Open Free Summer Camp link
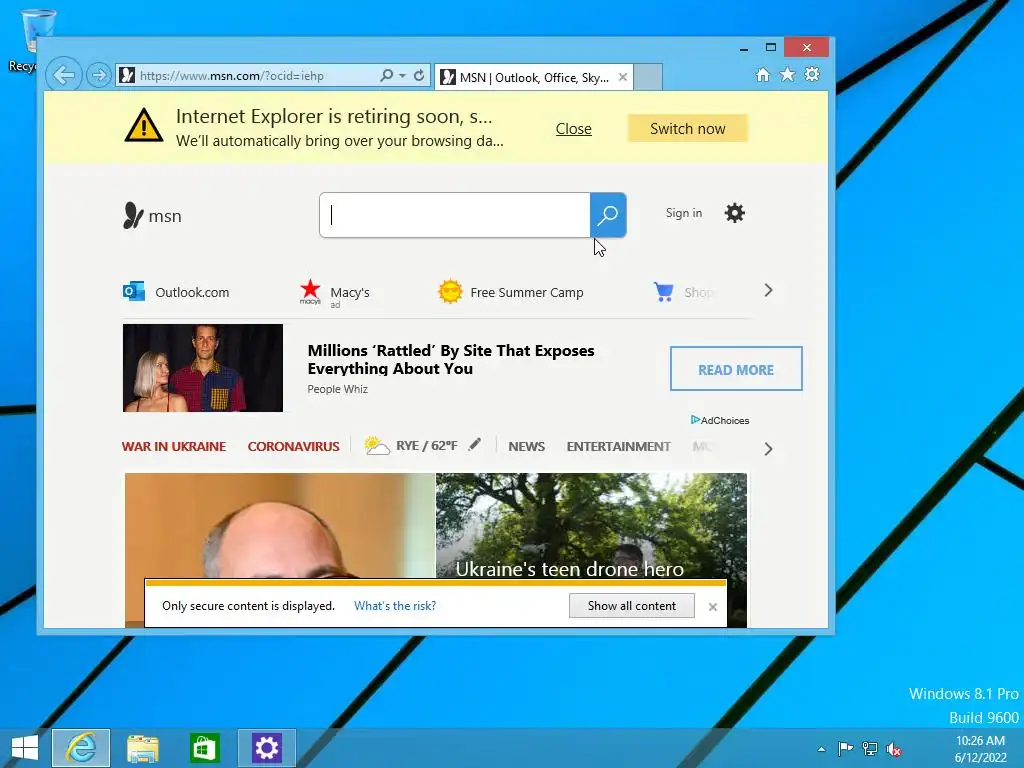 pos(526,293)
